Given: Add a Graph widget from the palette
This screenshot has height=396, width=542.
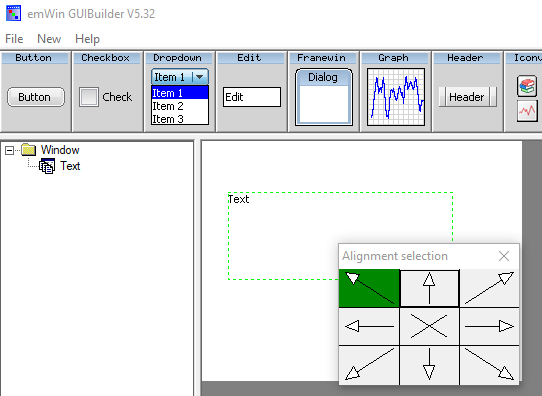Looking at the screenshot, I should (396, 92).
